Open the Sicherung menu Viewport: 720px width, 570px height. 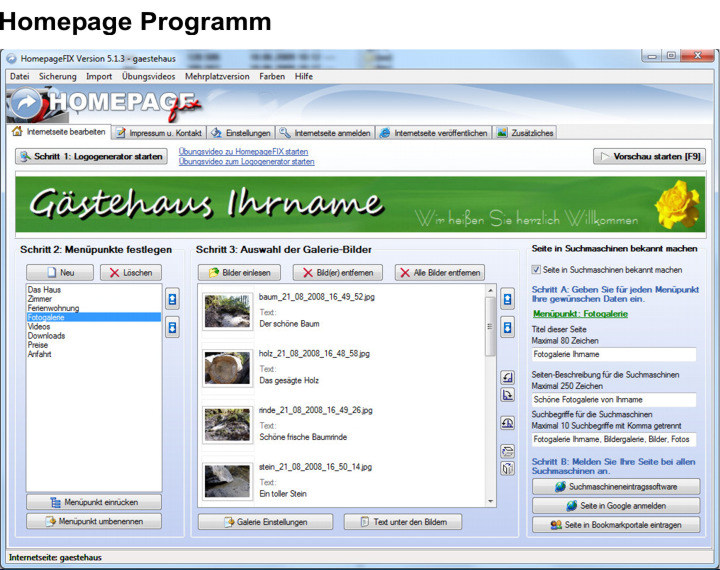[x=57, y=76]
